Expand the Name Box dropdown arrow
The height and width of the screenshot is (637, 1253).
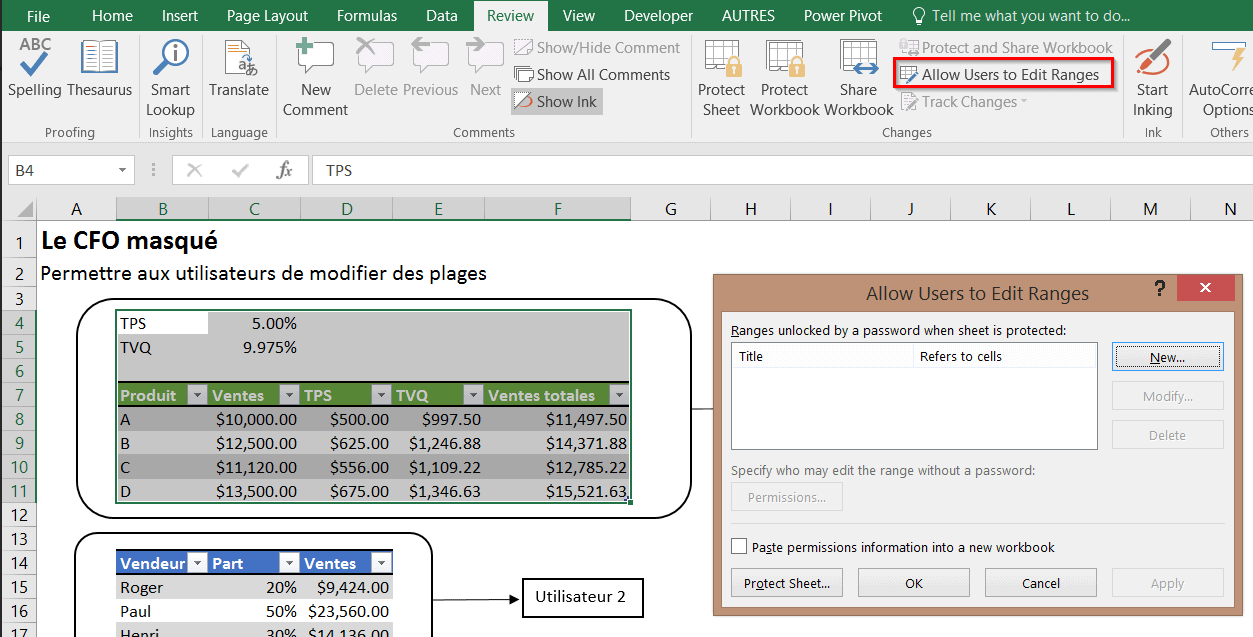(123, 171)
